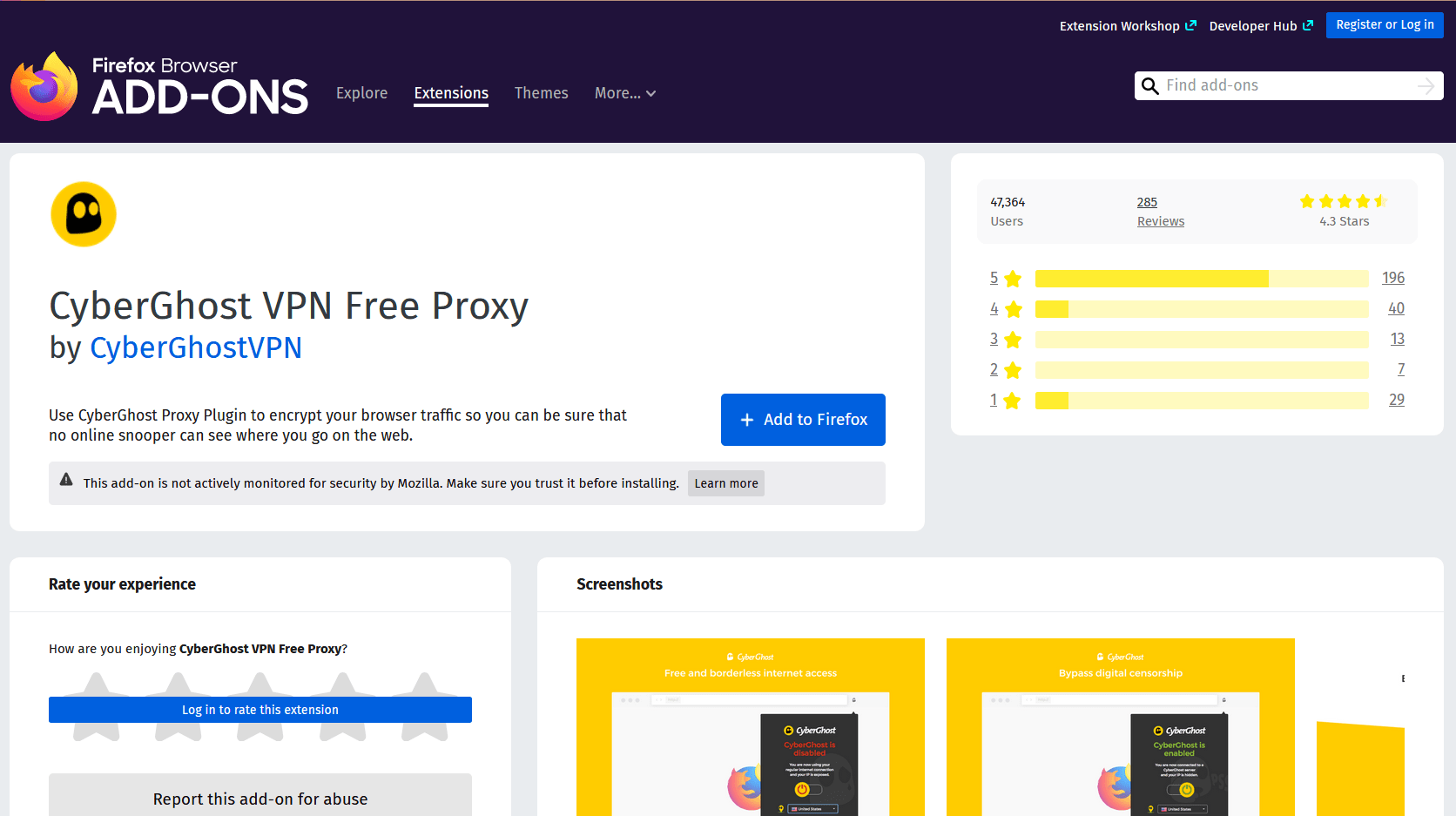Open the Extensions tab

point(451,93)
